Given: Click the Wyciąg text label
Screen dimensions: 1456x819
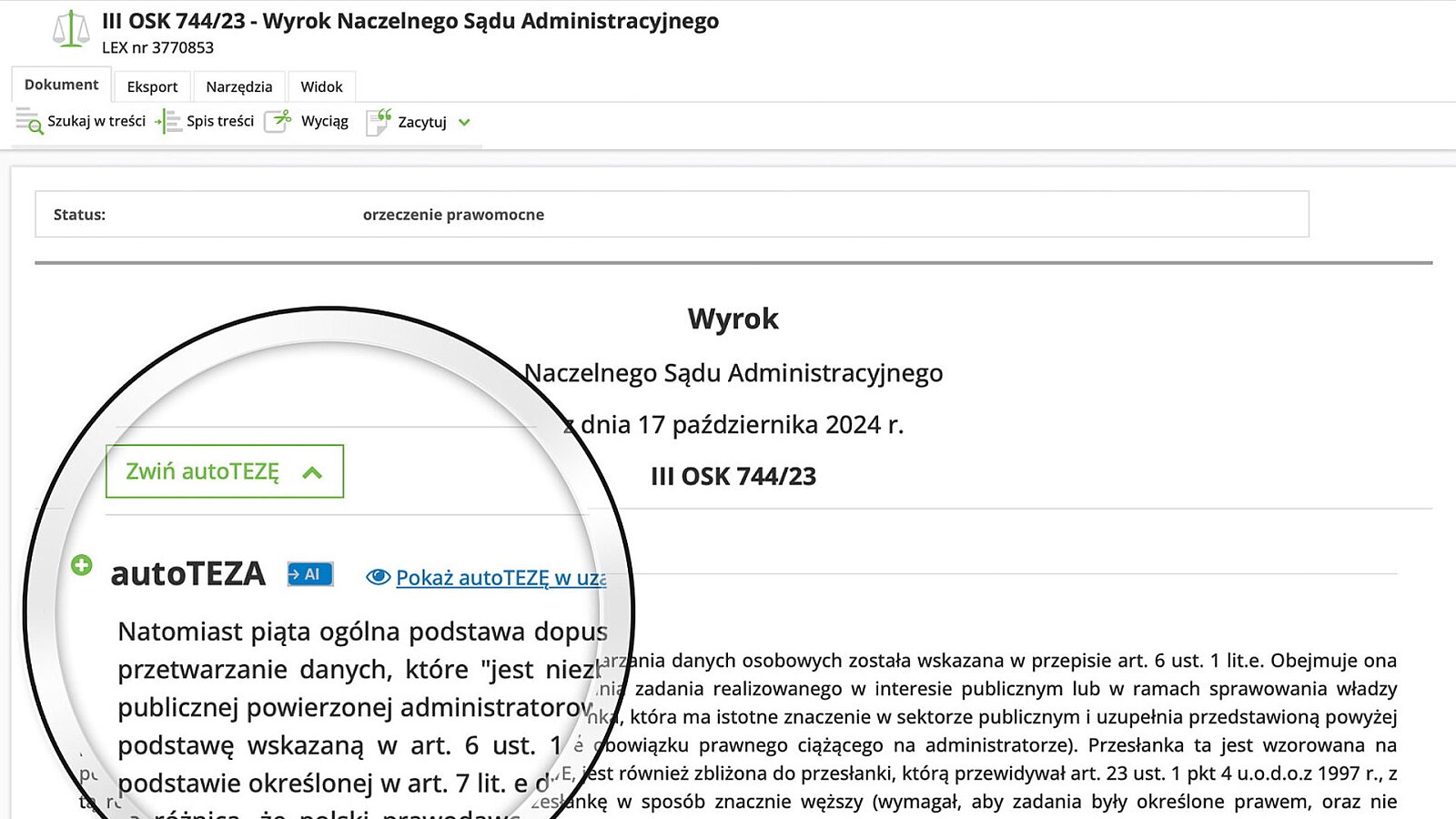Looking at the screenshot, I should coord(325,121).
